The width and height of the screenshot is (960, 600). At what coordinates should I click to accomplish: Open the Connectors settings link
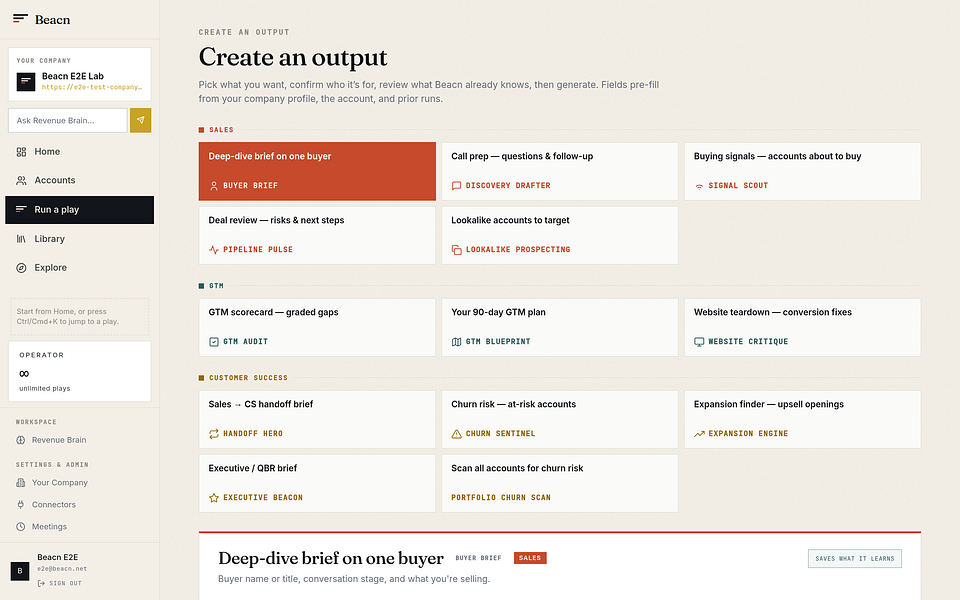80,504
